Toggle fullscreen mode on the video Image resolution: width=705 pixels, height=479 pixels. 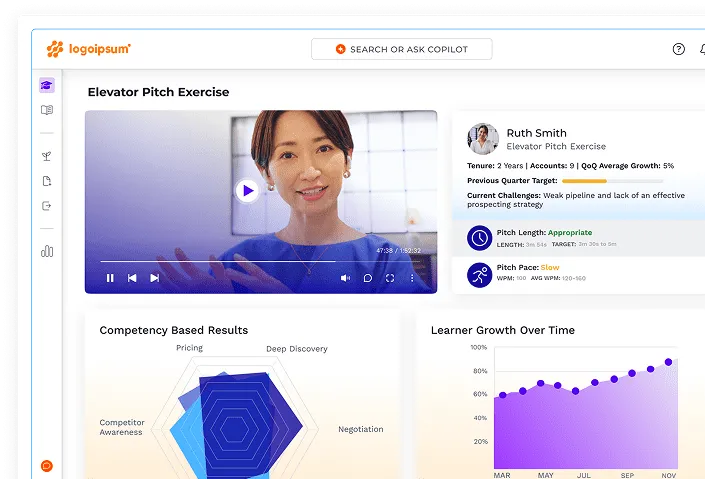(x=390, y=278)
